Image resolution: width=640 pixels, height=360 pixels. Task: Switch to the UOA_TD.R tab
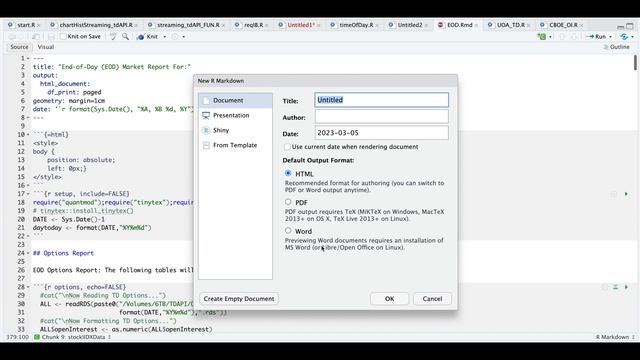click(511, 25)
